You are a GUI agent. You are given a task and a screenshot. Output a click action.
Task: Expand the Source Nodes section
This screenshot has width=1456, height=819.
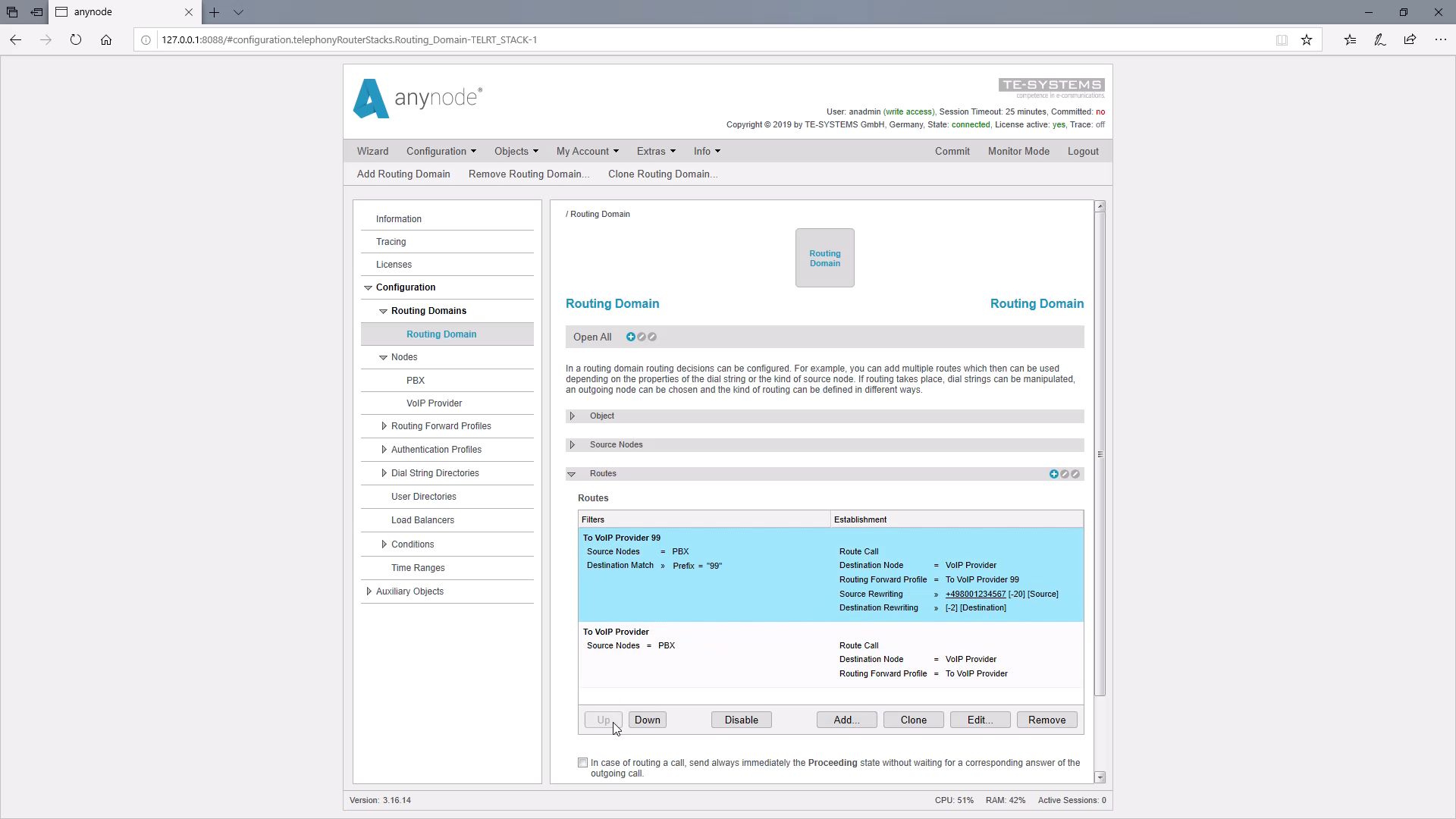(573, 445)
